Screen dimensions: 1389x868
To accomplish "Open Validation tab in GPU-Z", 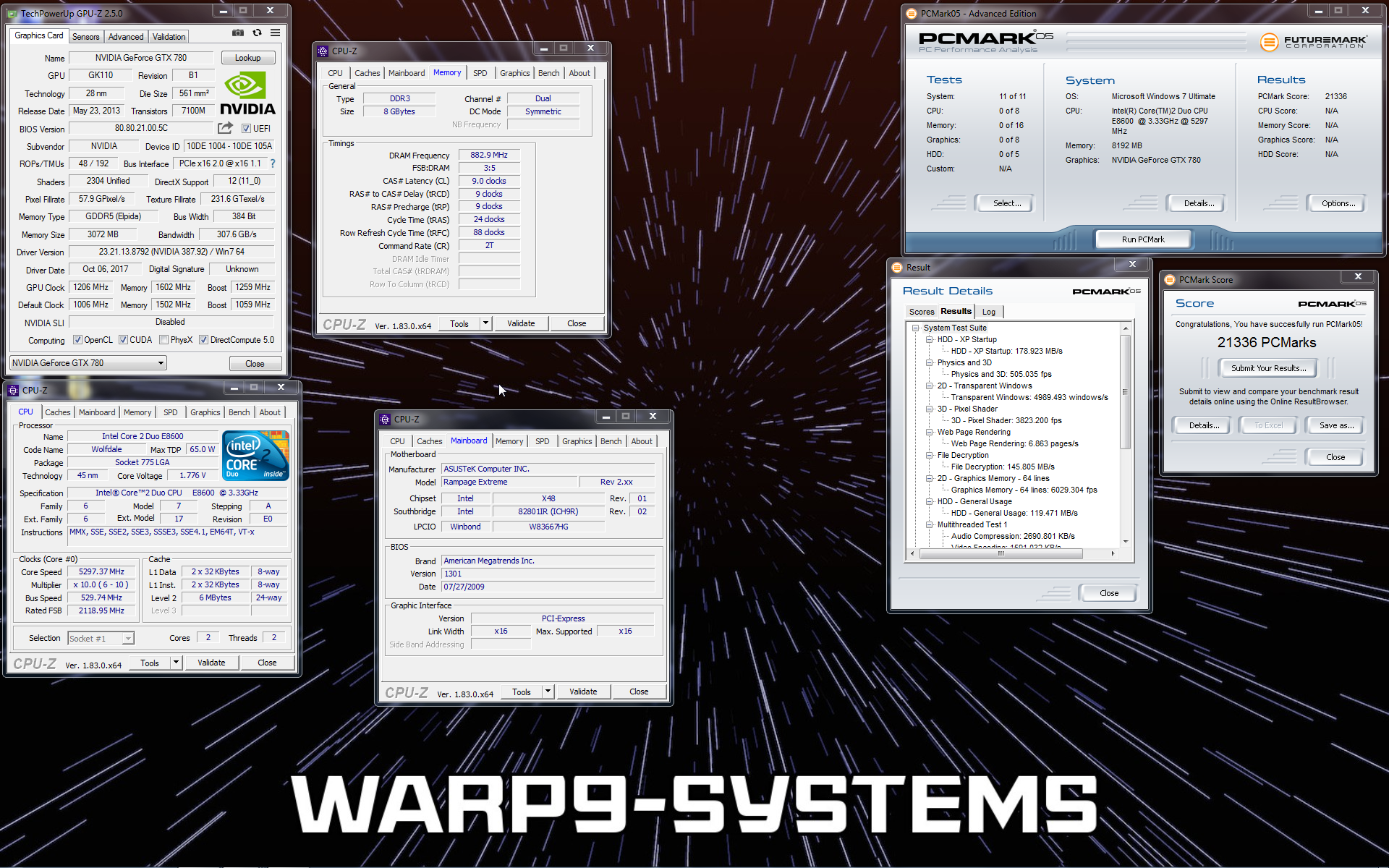I will coord(169,37).
